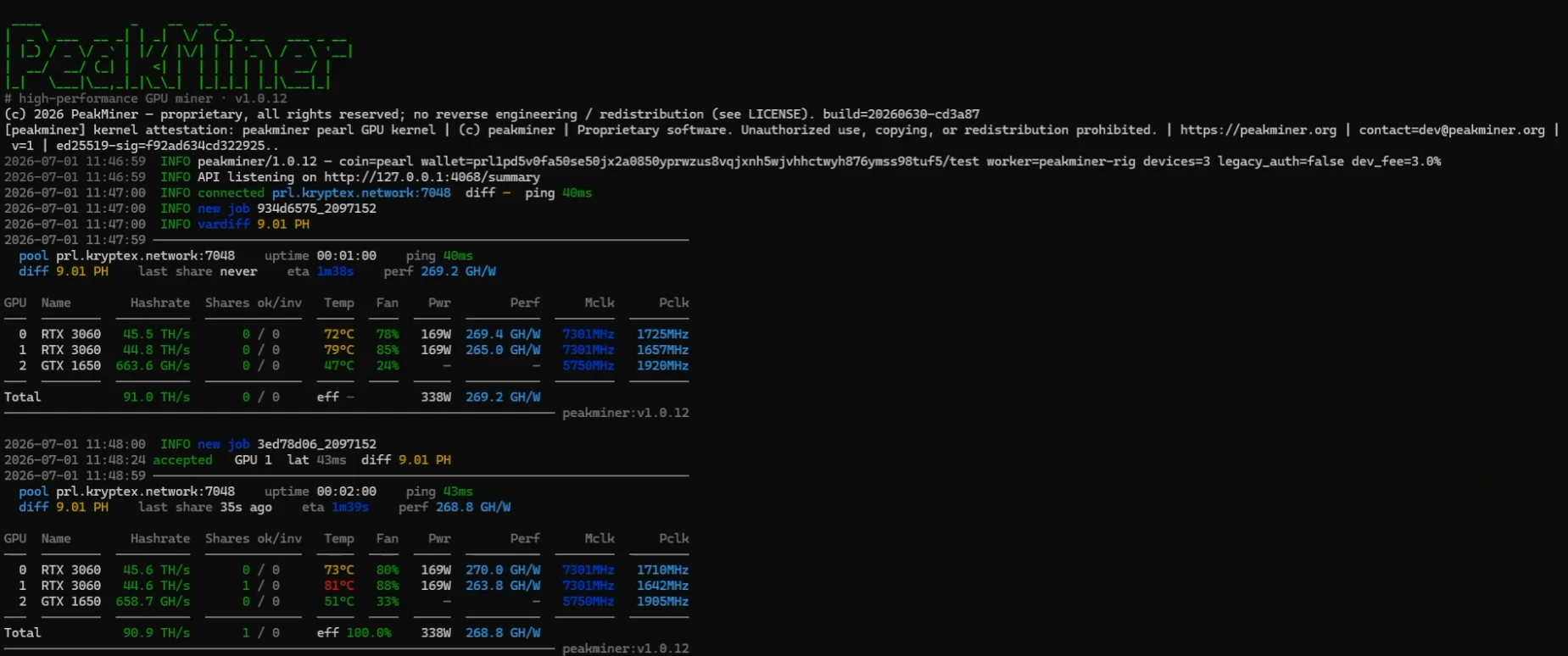Click the 263.8 GH/W perf value

click(x=503, y=586)
